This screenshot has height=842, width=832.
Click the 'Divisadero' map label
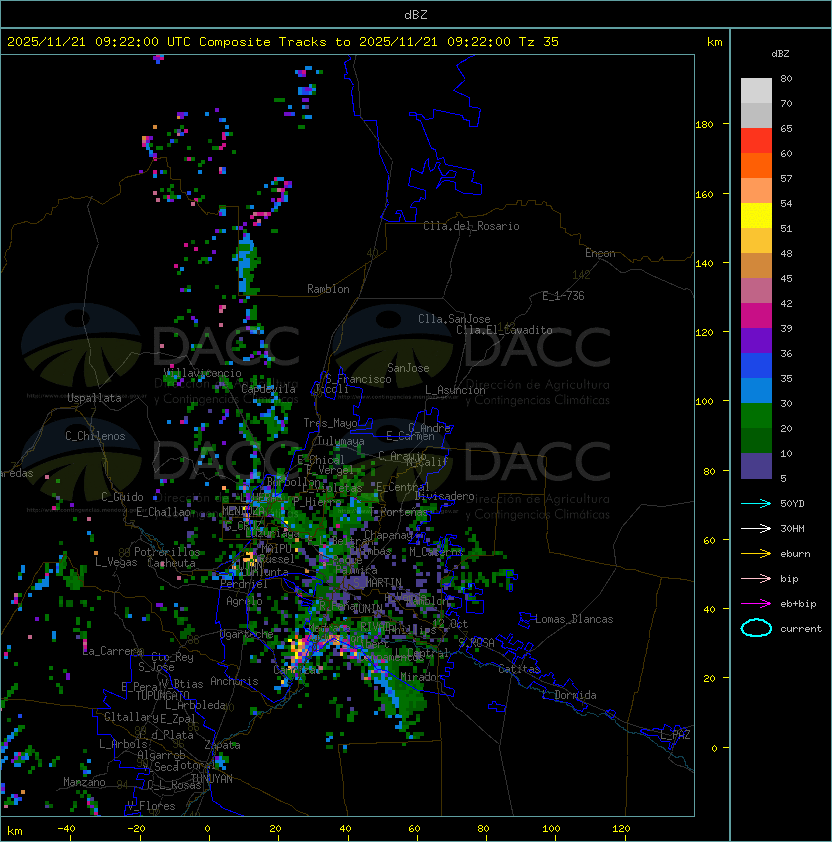(445, 496)
